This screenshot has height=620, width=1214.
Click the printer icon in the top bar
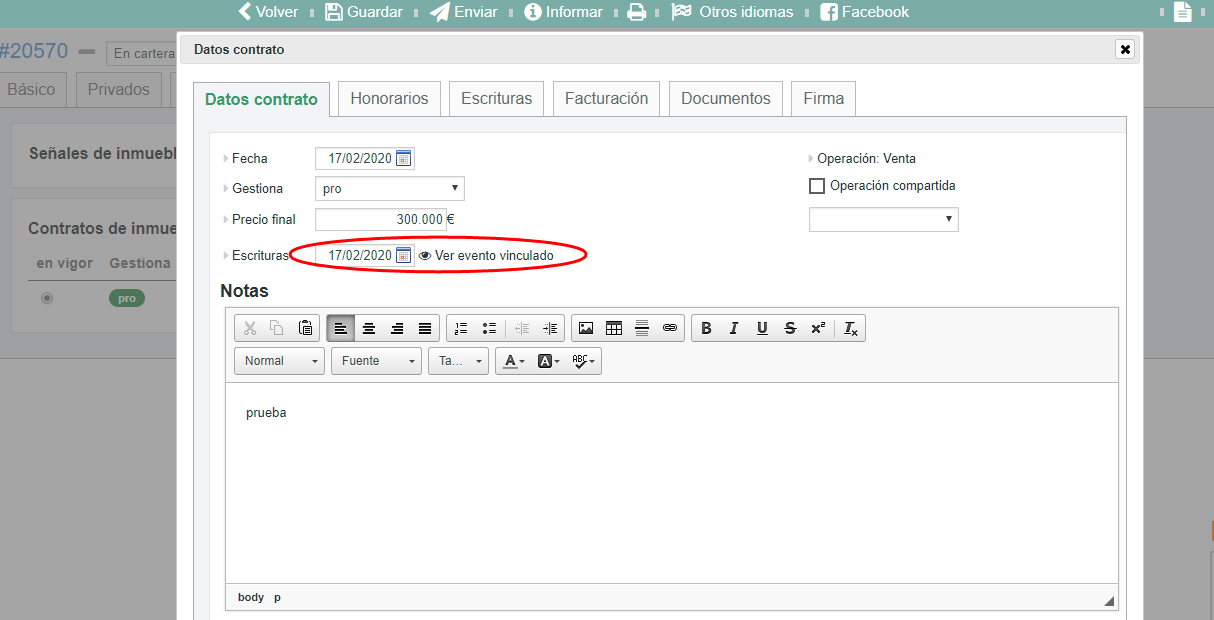tap(636, 12)
